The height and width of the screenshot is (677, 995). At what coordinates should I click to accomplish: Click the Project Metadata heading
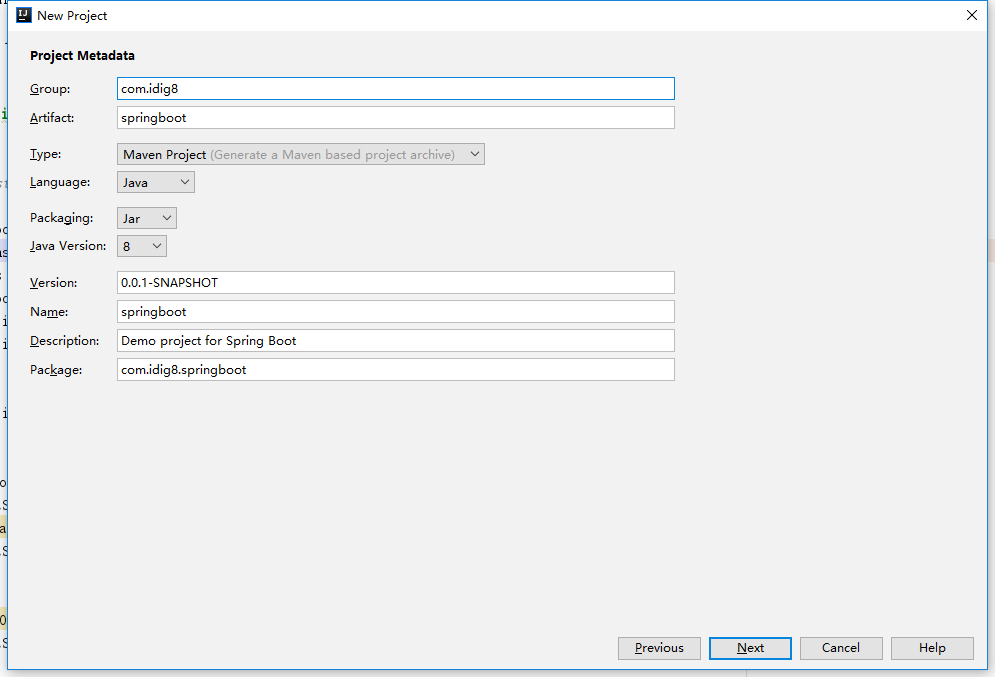click(x=82, y=56)
